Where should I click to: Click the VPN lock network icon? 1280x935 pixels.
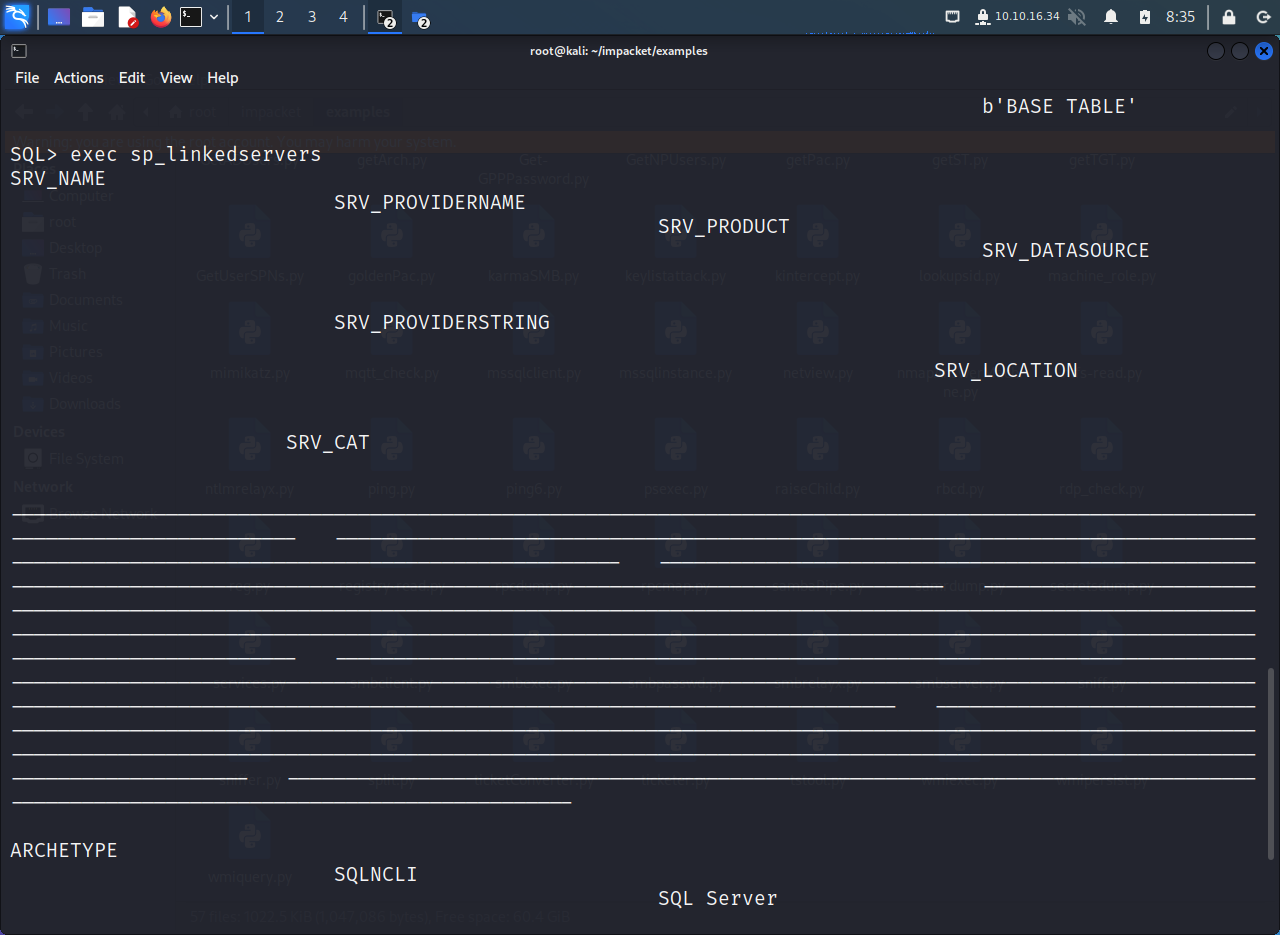pyautogui.click(x=982, y=17)
